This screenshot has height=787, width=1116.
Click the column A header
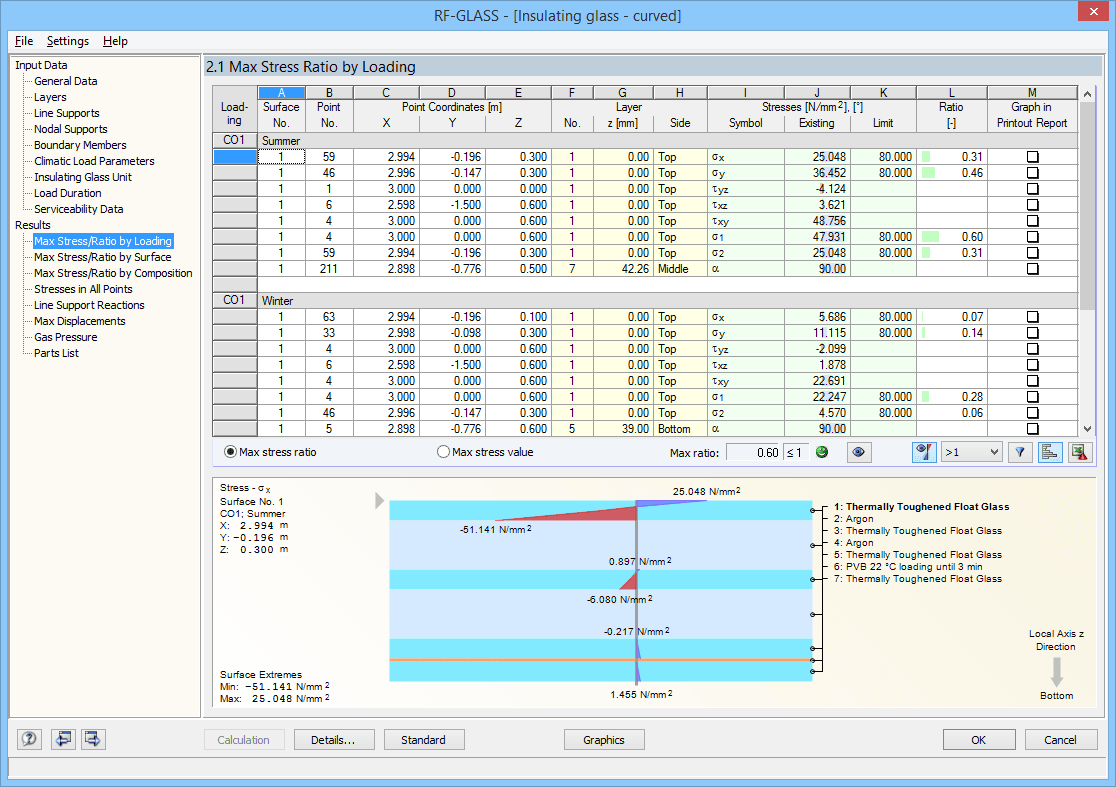[x=281, y=93]
